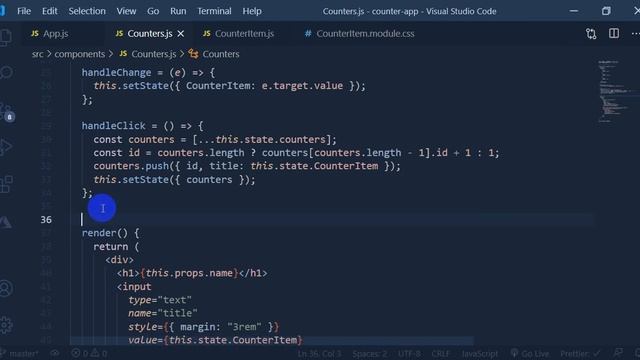This screenshot has width=640, height=360.
Task: Click the master branch in status bar
Action: [x=20, y=353]
